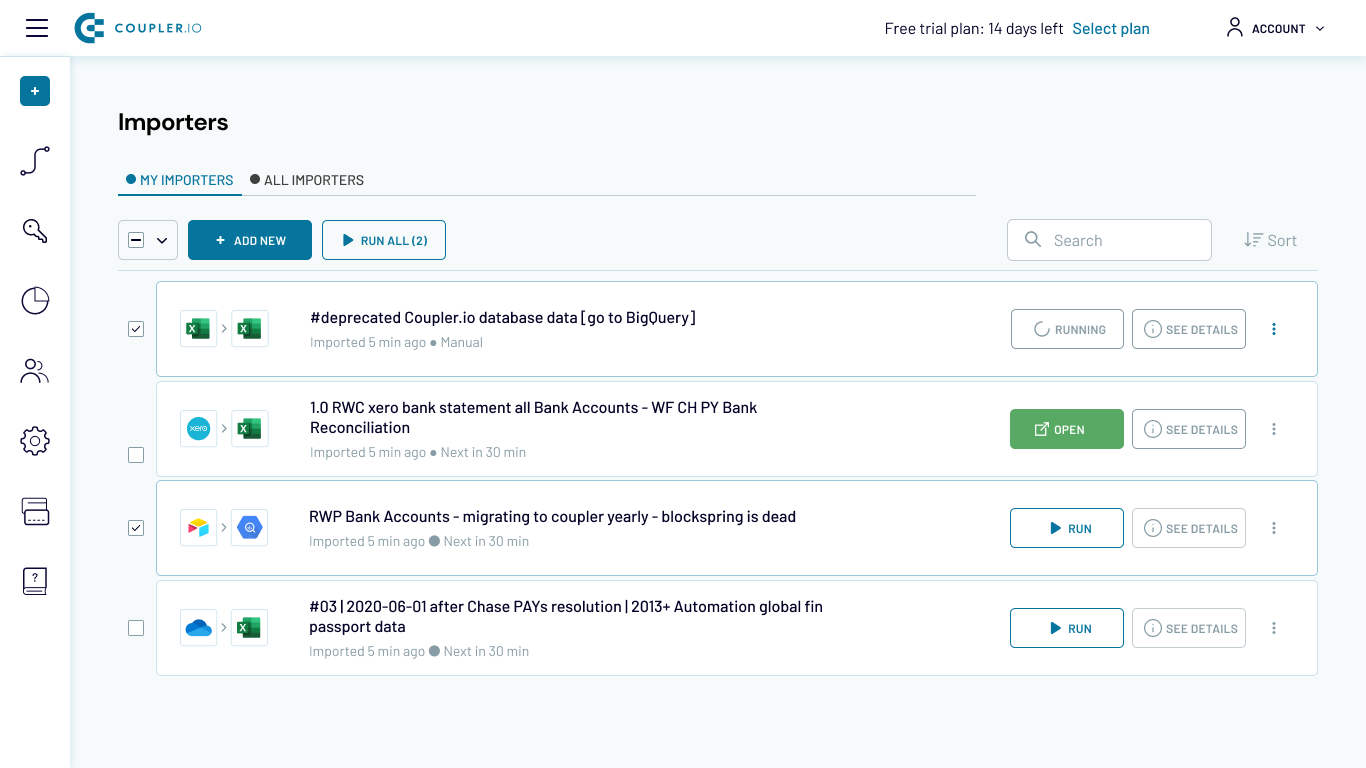
Task: Open the users team sidebar icon
Action: pyautogui.click(x=35, y=371)
